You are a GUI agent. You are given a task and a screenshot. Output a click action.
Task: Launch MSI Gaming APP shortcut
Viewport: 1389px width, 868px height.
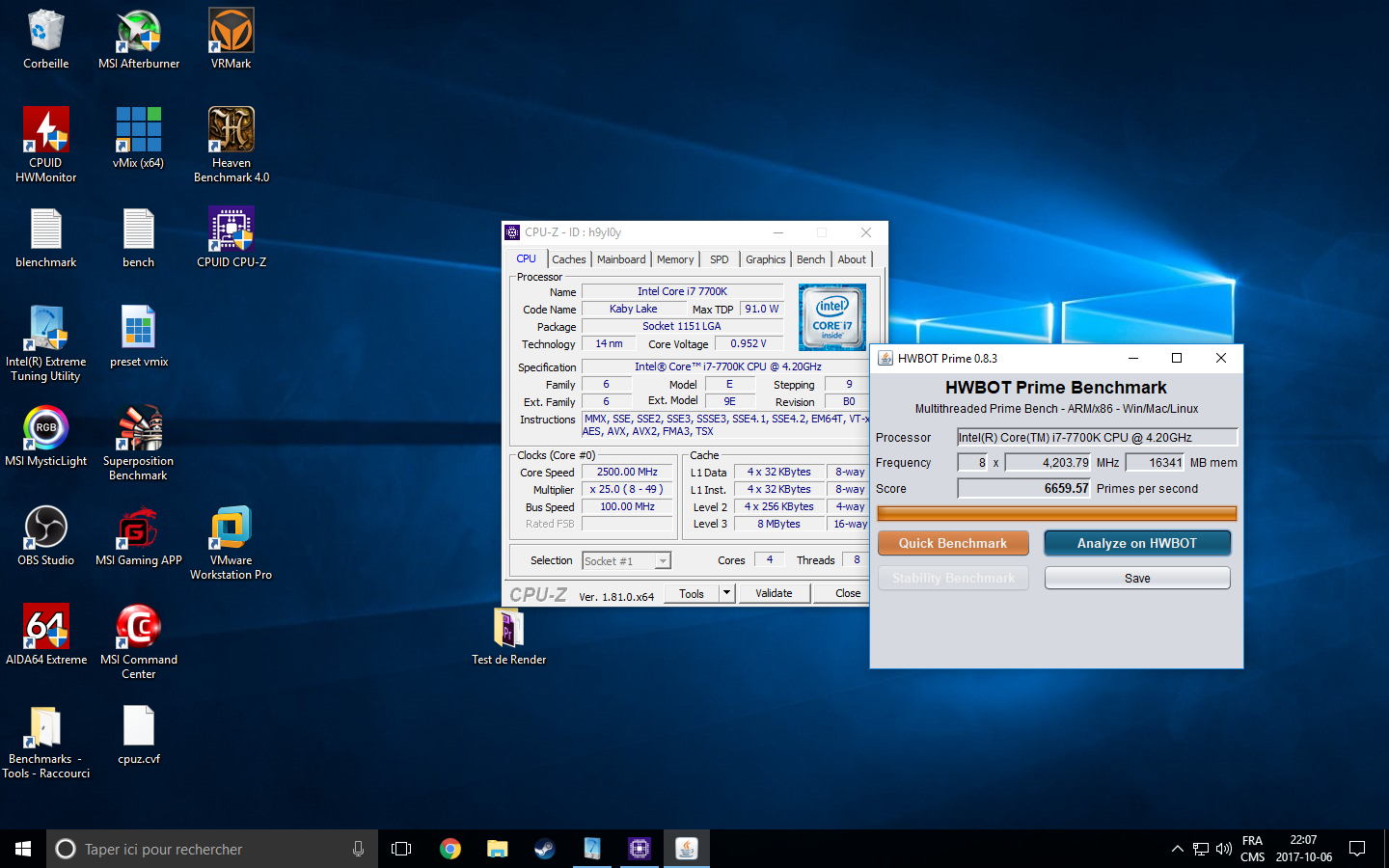pyautogui.click(x=138, y=536)
